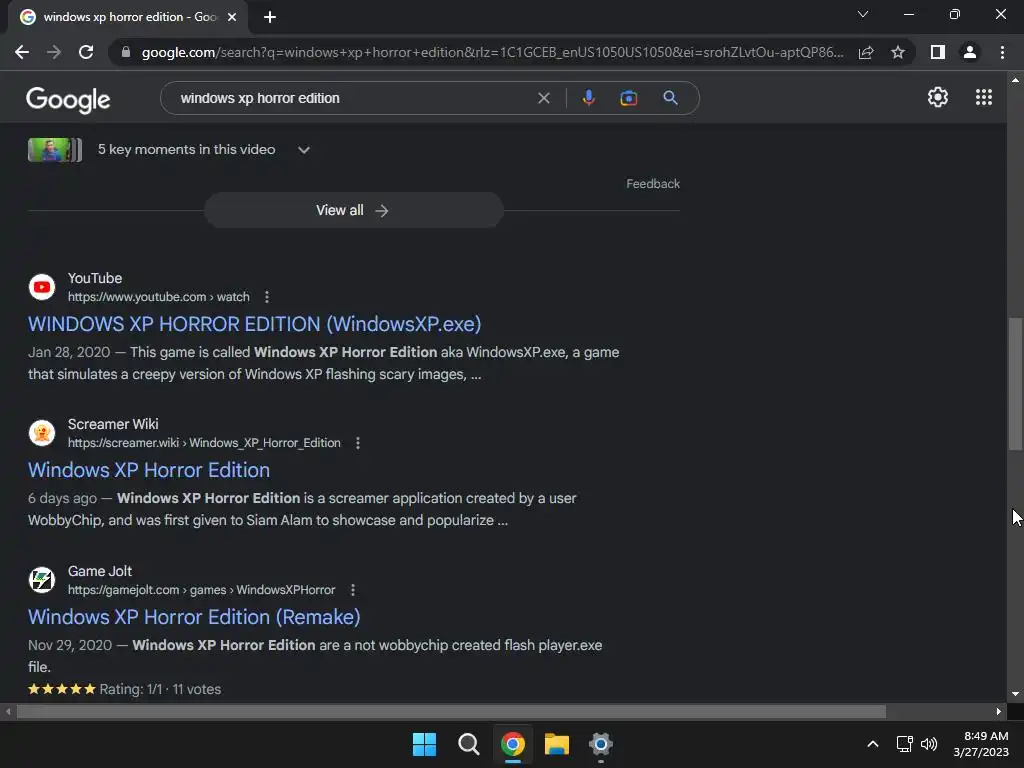
Task: Open Google apps grid
Action: pos(984,97)
